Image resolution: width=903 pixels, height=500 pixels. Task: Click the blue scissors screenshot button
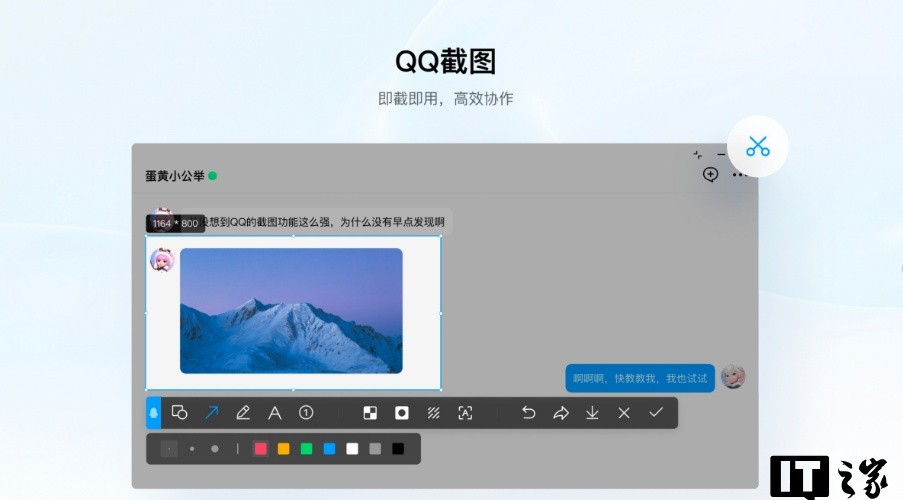click(x=758, y=146)
